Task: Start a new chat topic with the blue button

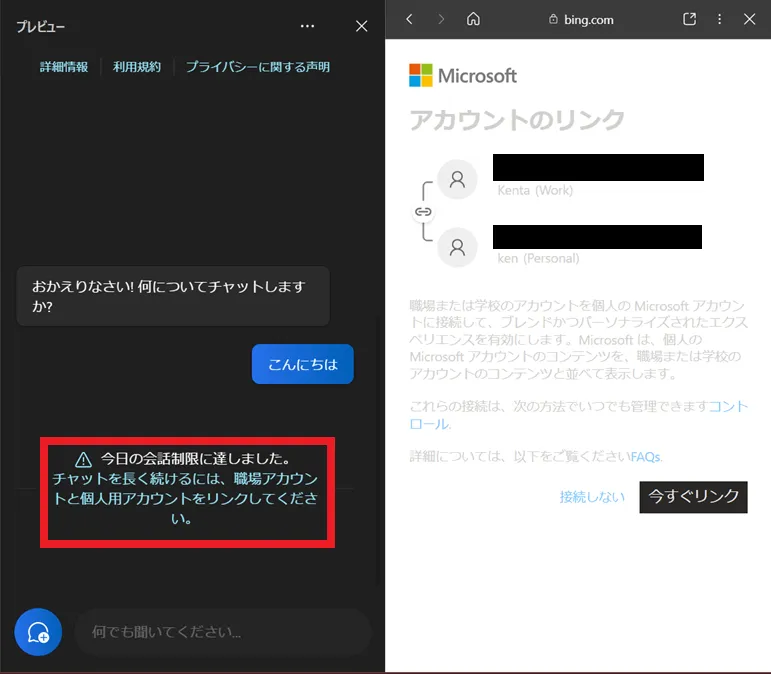Action: (x=38, y=632)
